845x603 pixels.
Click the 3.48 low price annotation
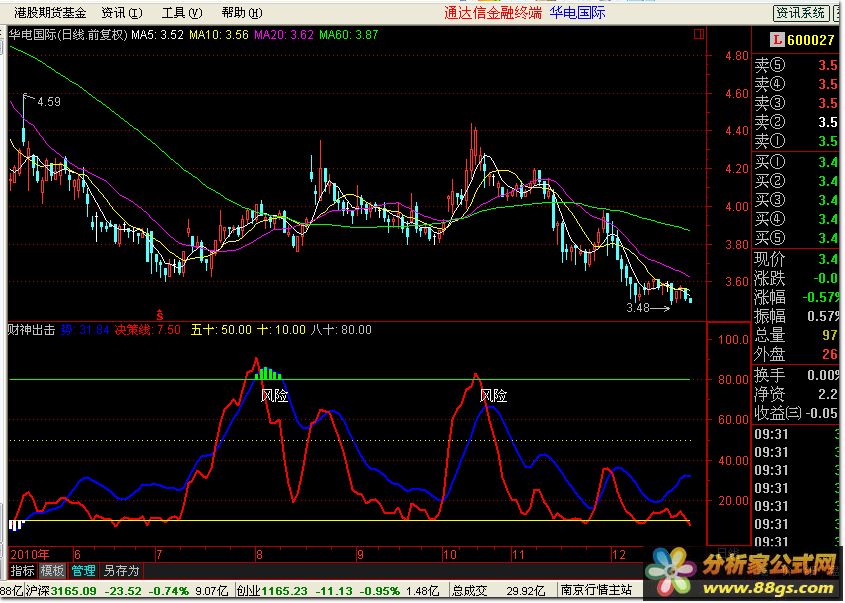[638, 308]
